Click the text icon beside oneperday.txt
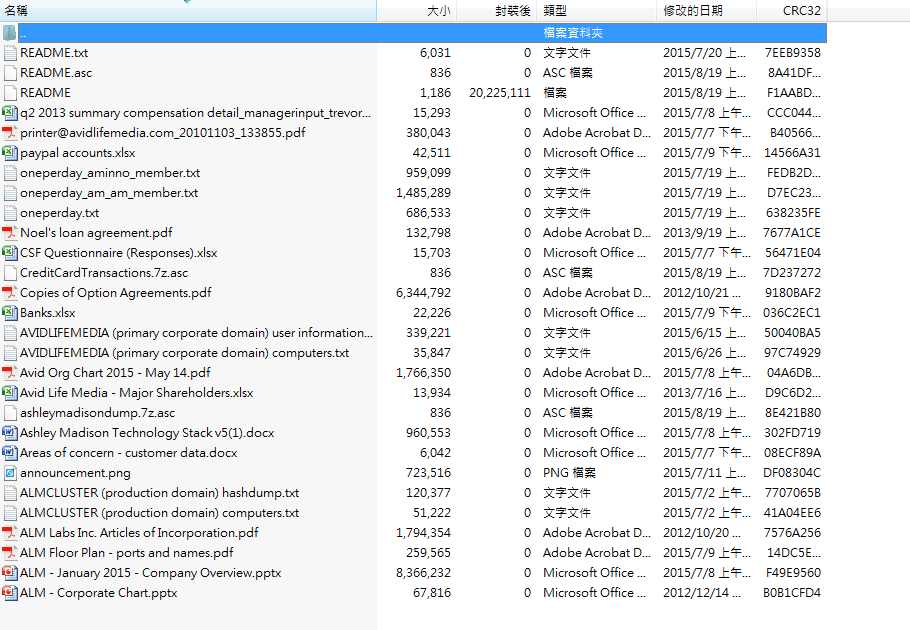 pos(10,213)
